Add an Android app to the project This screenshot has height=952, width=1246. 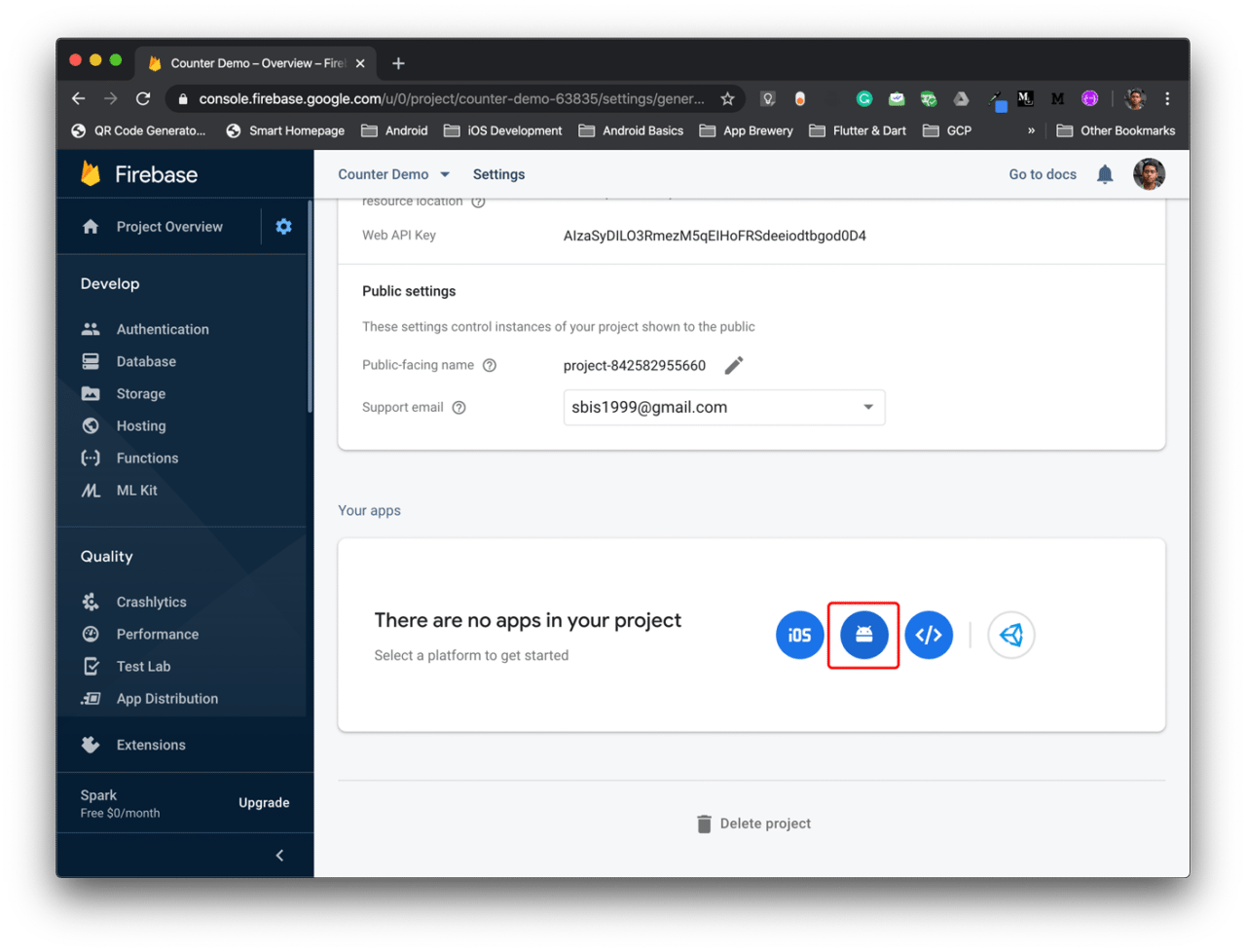pos(863,635)
